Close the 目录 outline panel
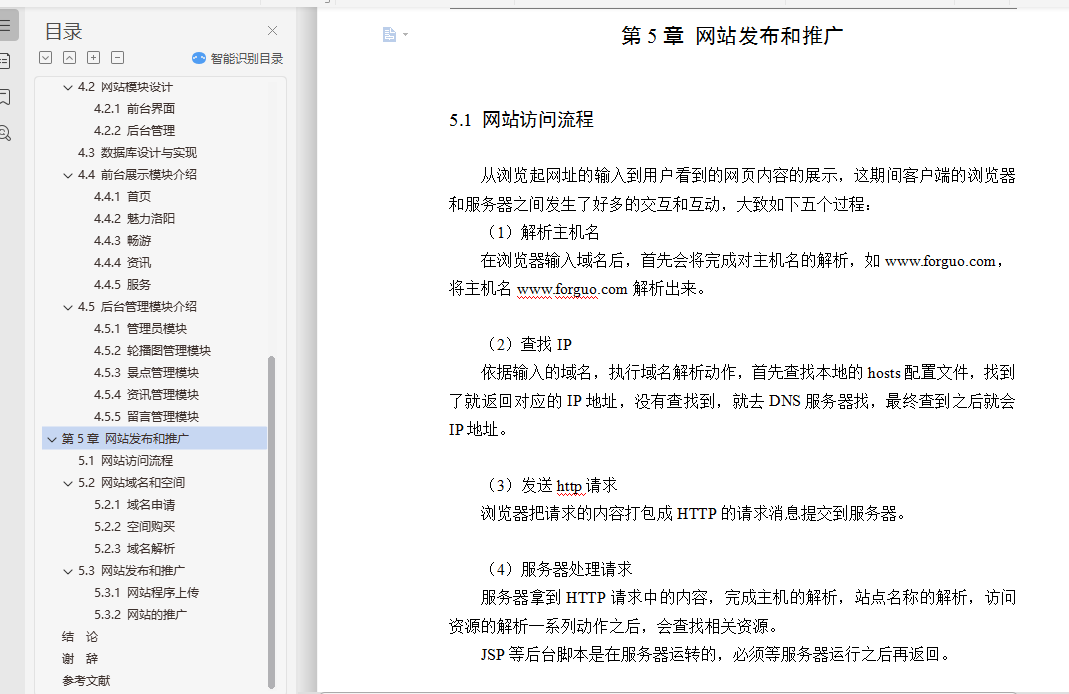Screen dimensions: 1069x694 click(x=273, y=31)
